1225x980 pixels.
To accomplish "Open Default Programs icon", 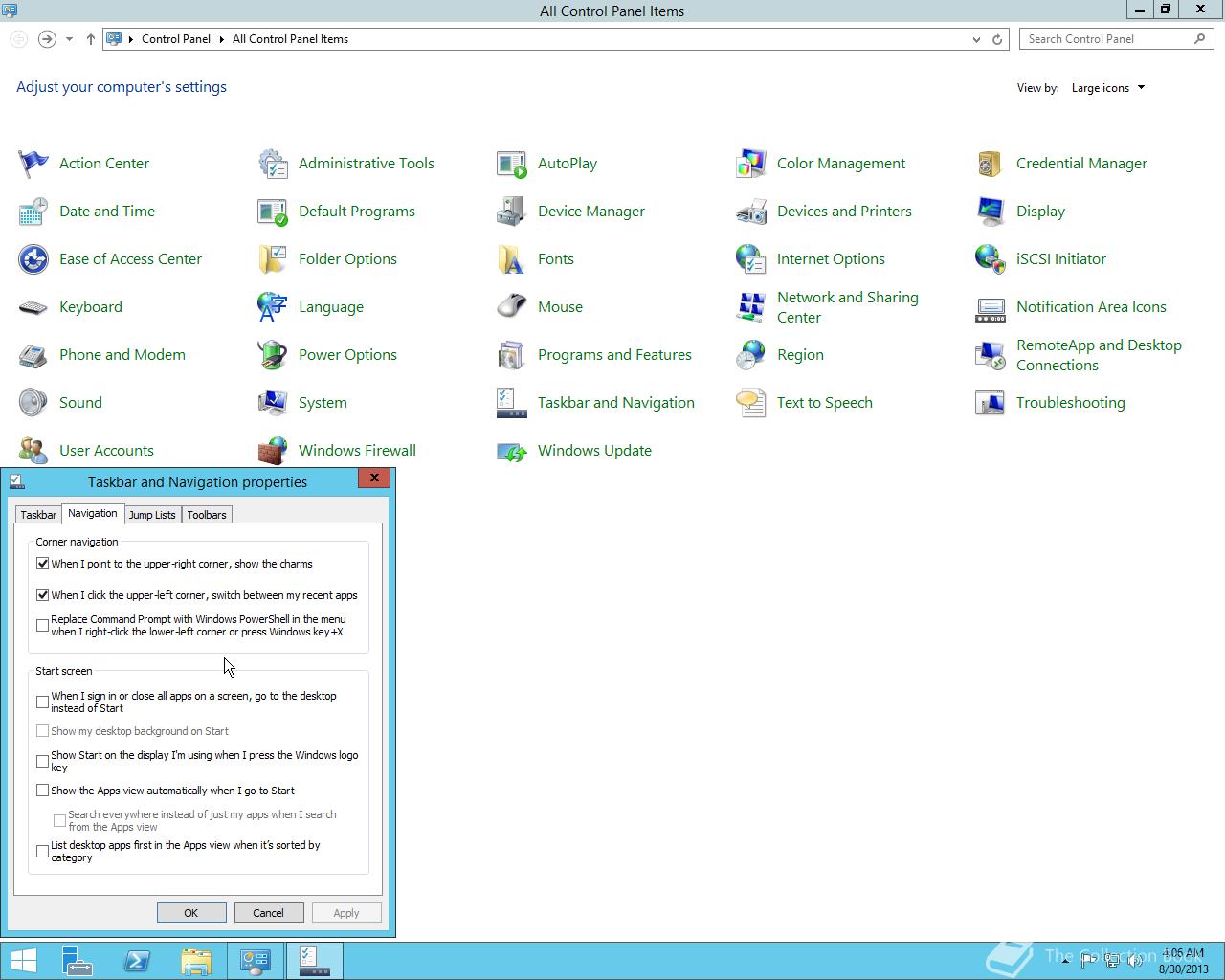I will click(273, 212).
